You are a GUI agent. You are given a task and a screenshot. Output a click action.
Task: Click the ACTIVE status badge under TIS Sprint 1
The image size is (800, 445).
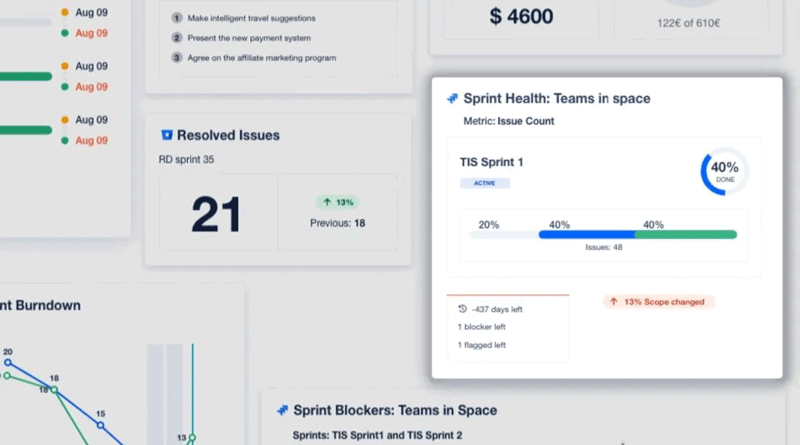[x=485, y=183]
